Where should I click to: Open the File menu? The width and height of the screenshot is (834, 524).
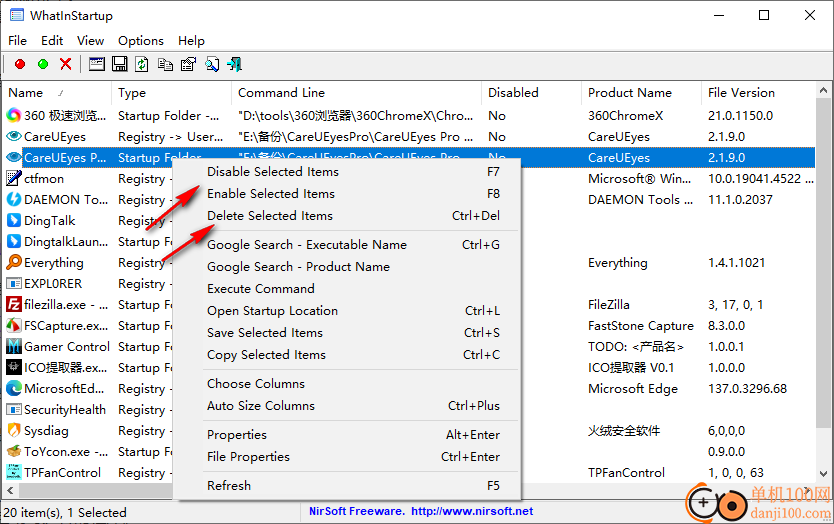(x=18, y=41)
